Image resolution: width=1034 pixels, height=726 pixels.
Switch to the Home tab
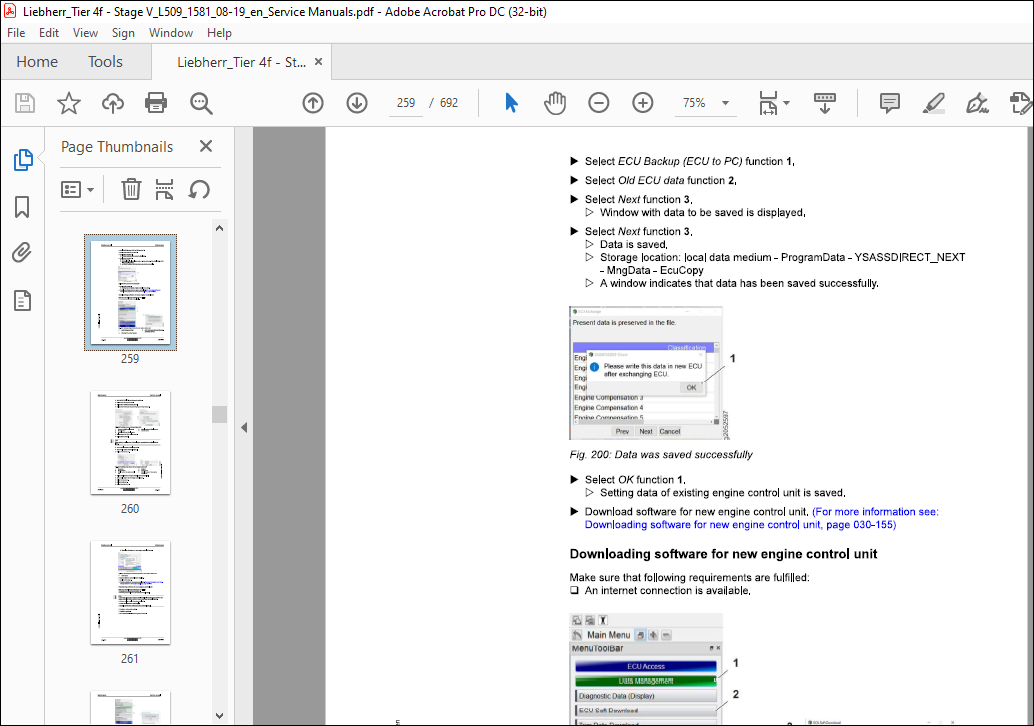(37, 62)
